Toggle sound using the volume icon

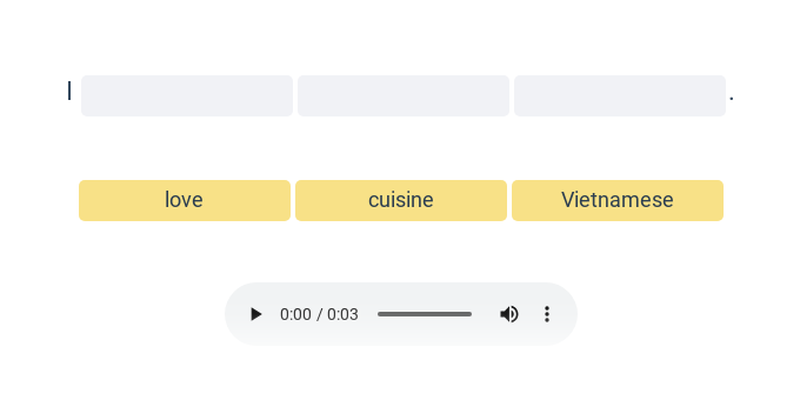[x=509, y=314]
